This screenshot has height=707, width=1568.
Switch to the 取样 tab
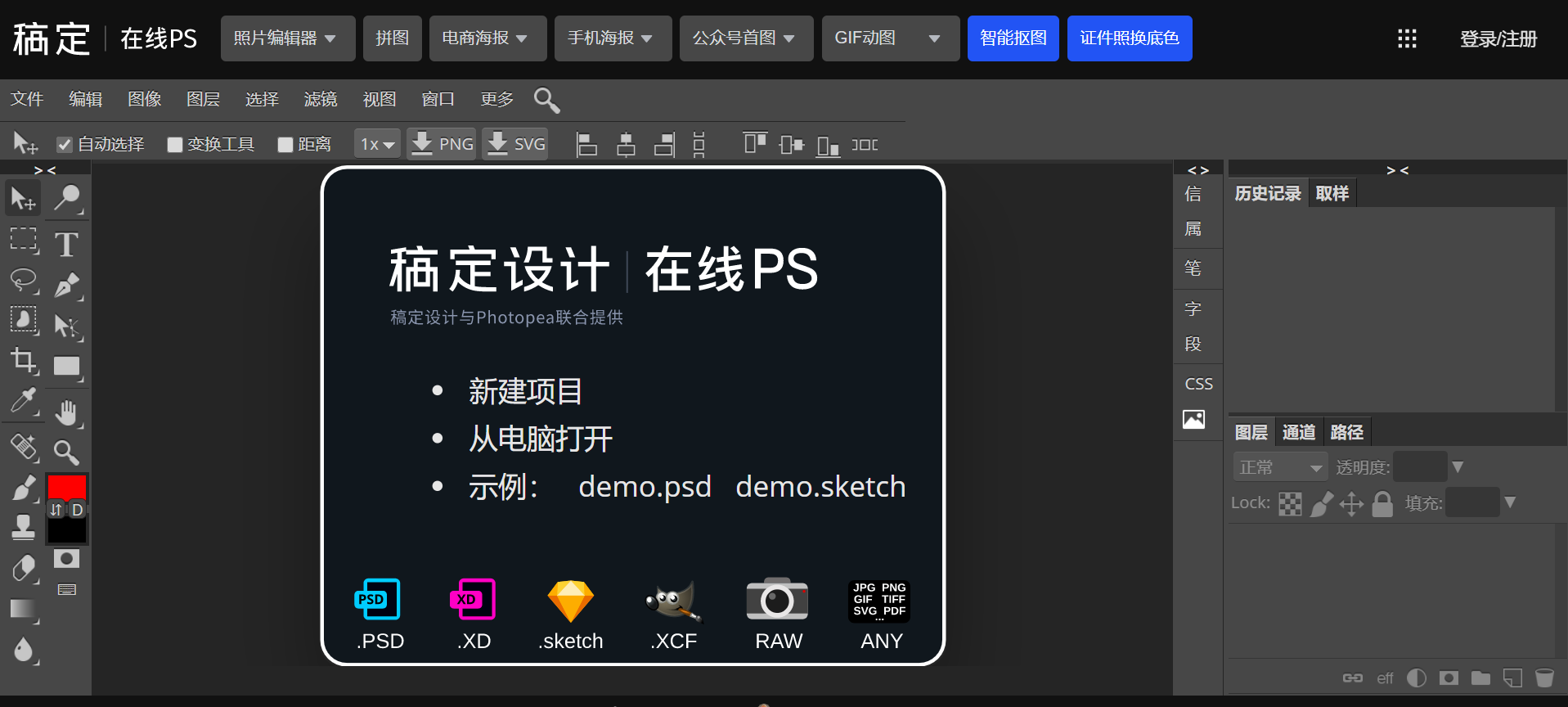[x=1332, y=193]
